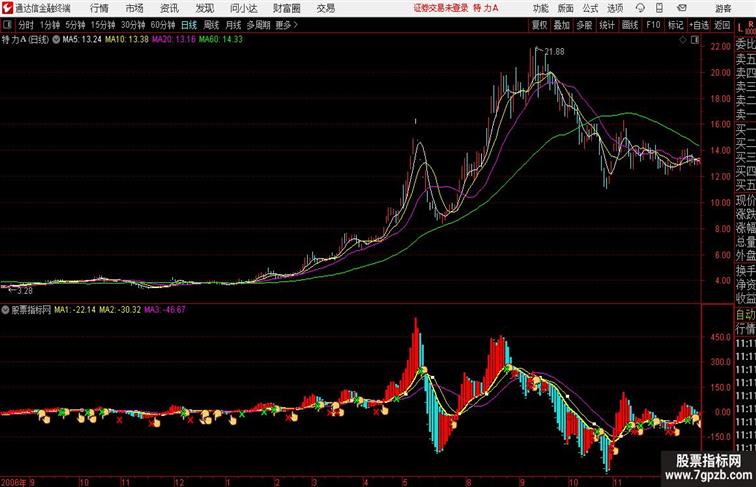This screenshot has height=487, width=756.
Task: Switch to 周线 weekly period
Action: click(x=211, y=25)
